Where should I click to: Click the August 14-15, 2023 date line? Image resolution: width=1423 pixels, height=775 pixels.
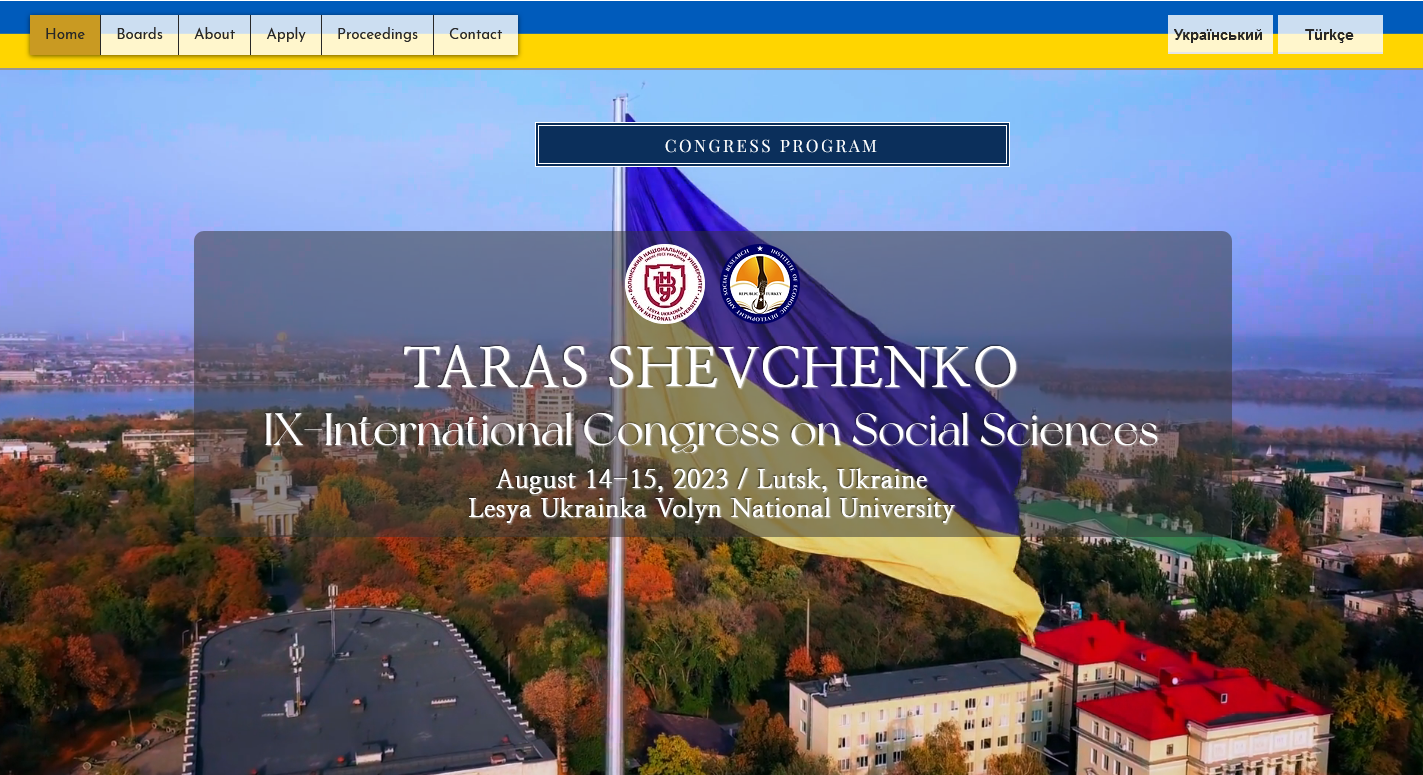[711, 480]
